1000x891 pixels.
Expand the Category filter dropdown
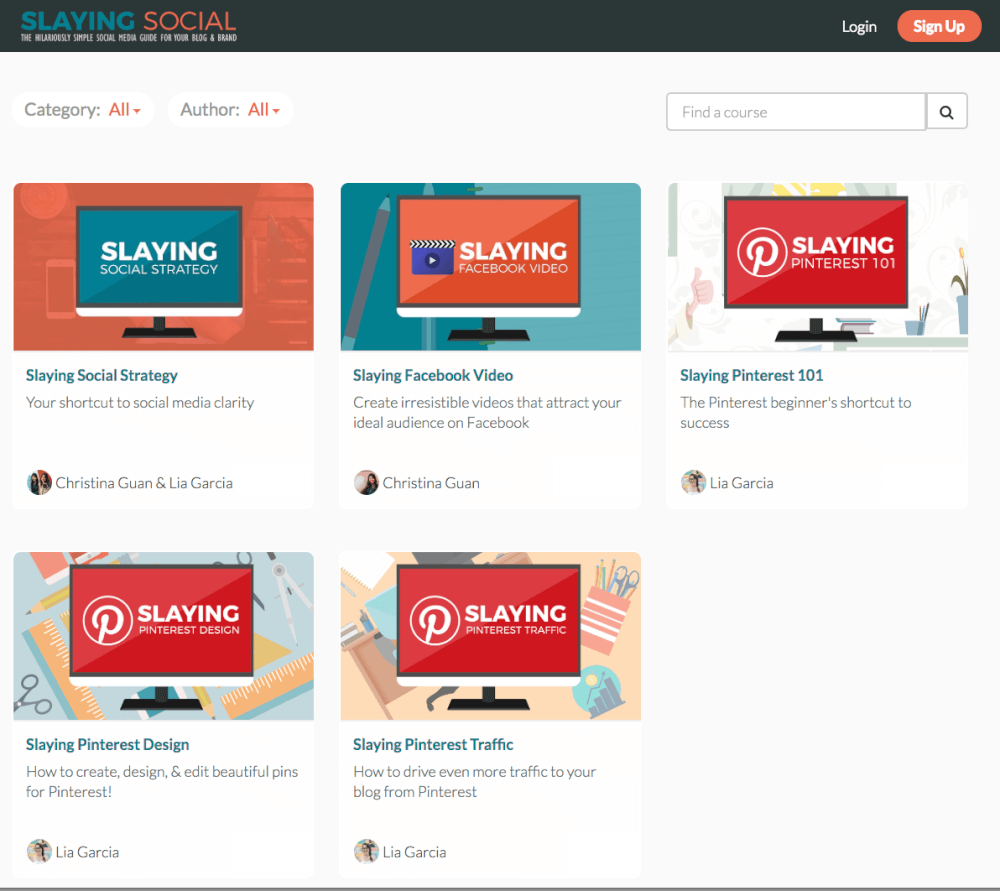click(x=82, y=110)
